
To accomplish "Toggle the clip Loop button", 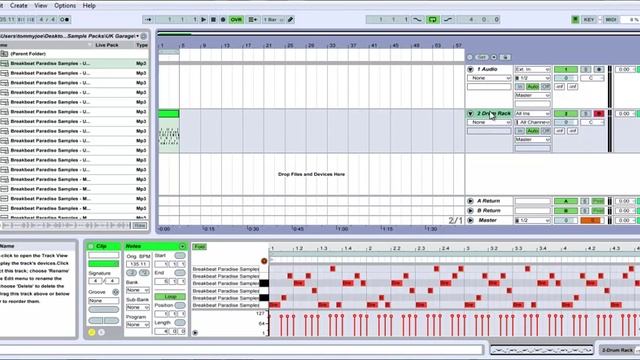I will (170, 297).
